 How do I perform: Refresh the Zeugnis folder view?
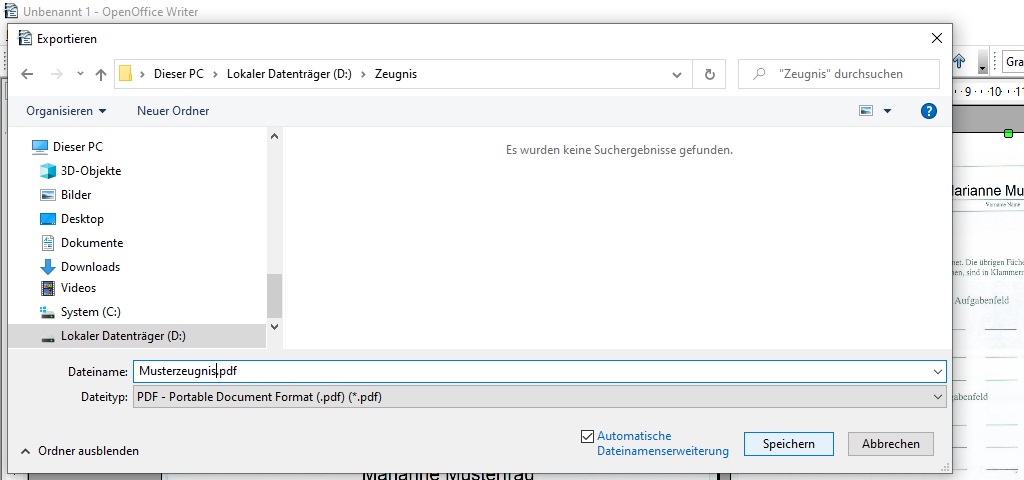[709, 74]
